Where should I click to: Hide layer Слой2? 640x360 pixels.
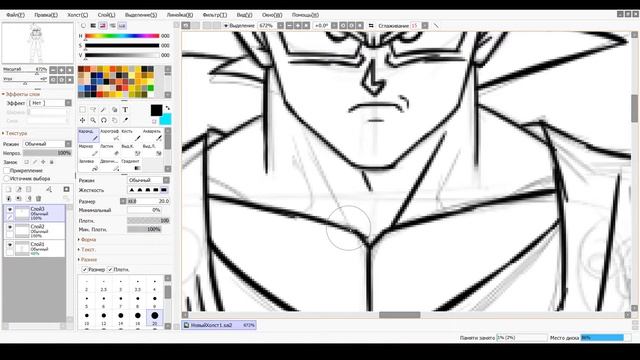point(10,227)
